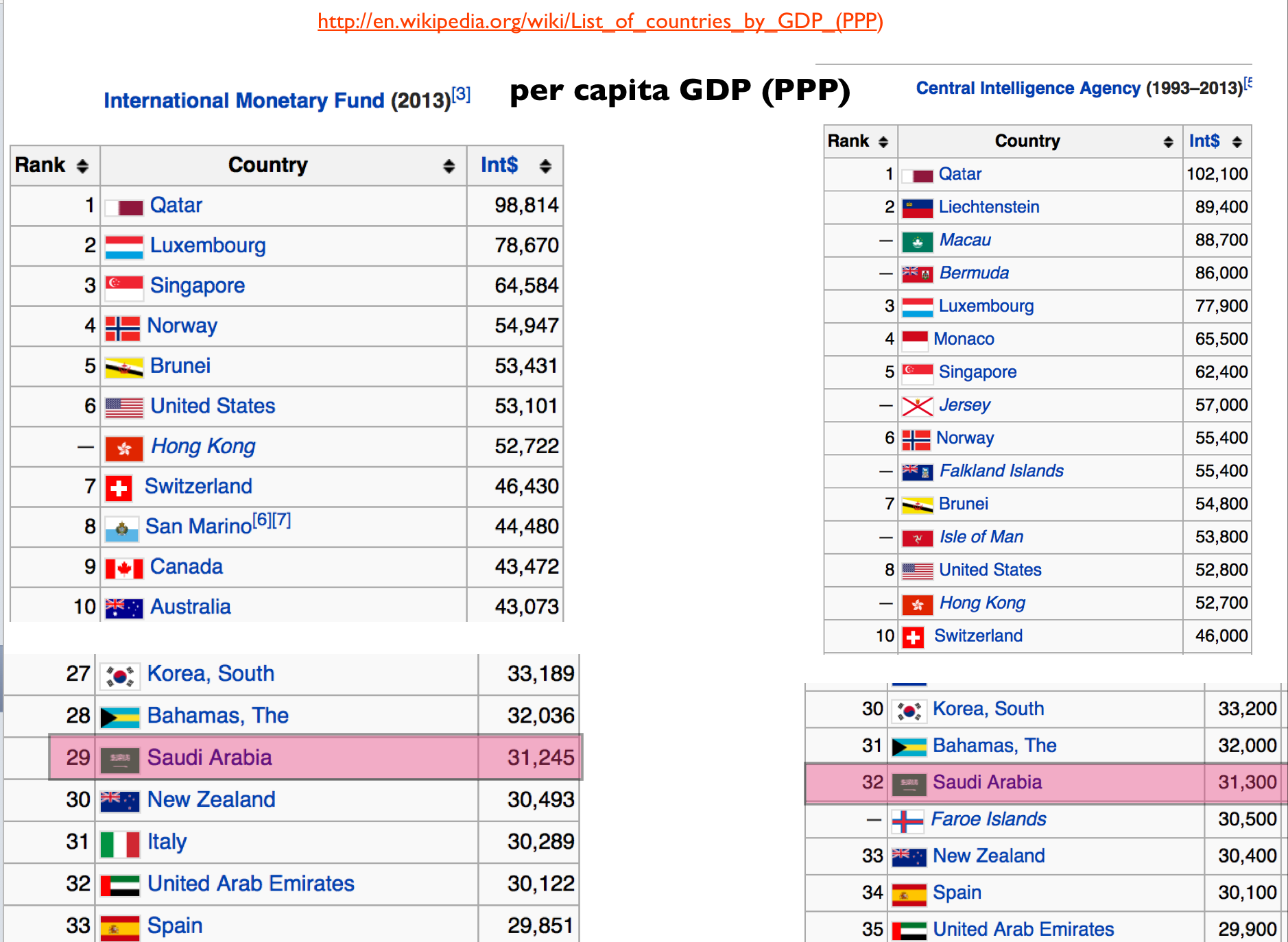Click New Zealand flag in CIA table

[909, 857]
